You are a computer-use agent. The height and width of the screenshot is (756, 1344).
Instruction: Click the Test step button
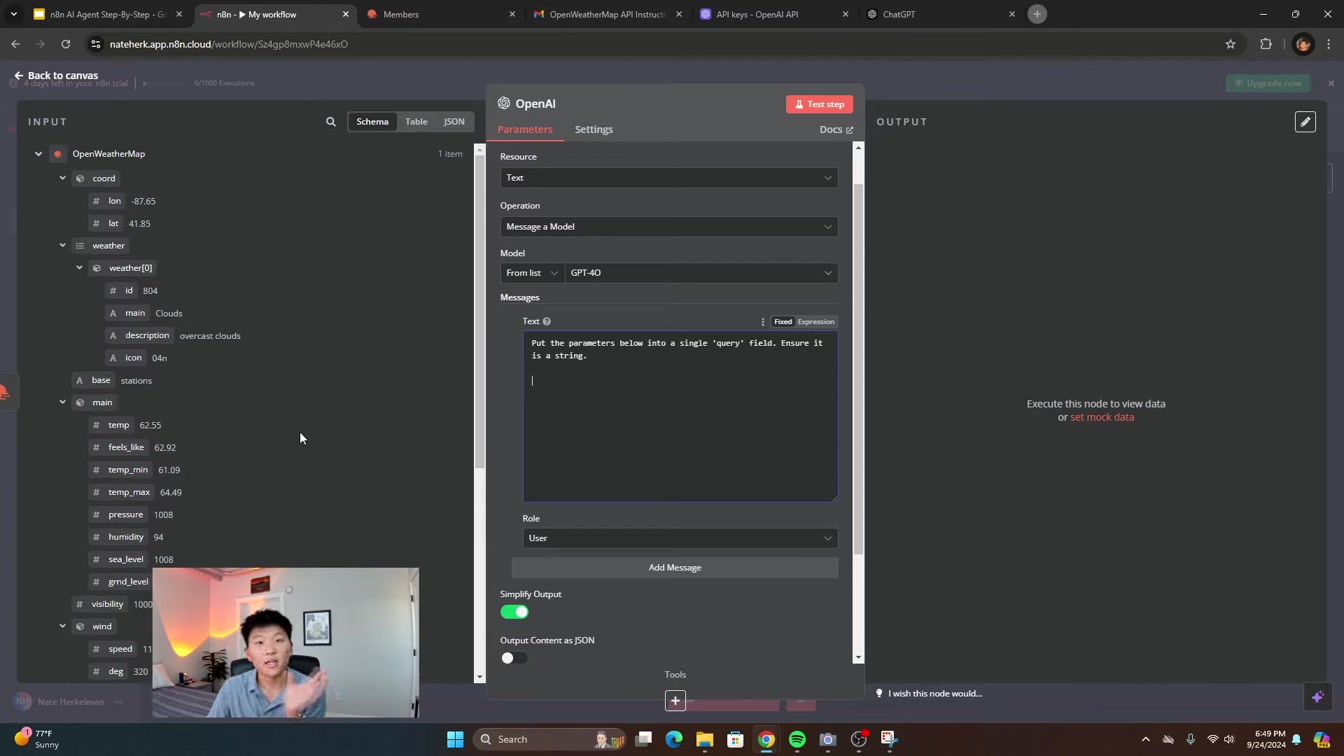819,104
